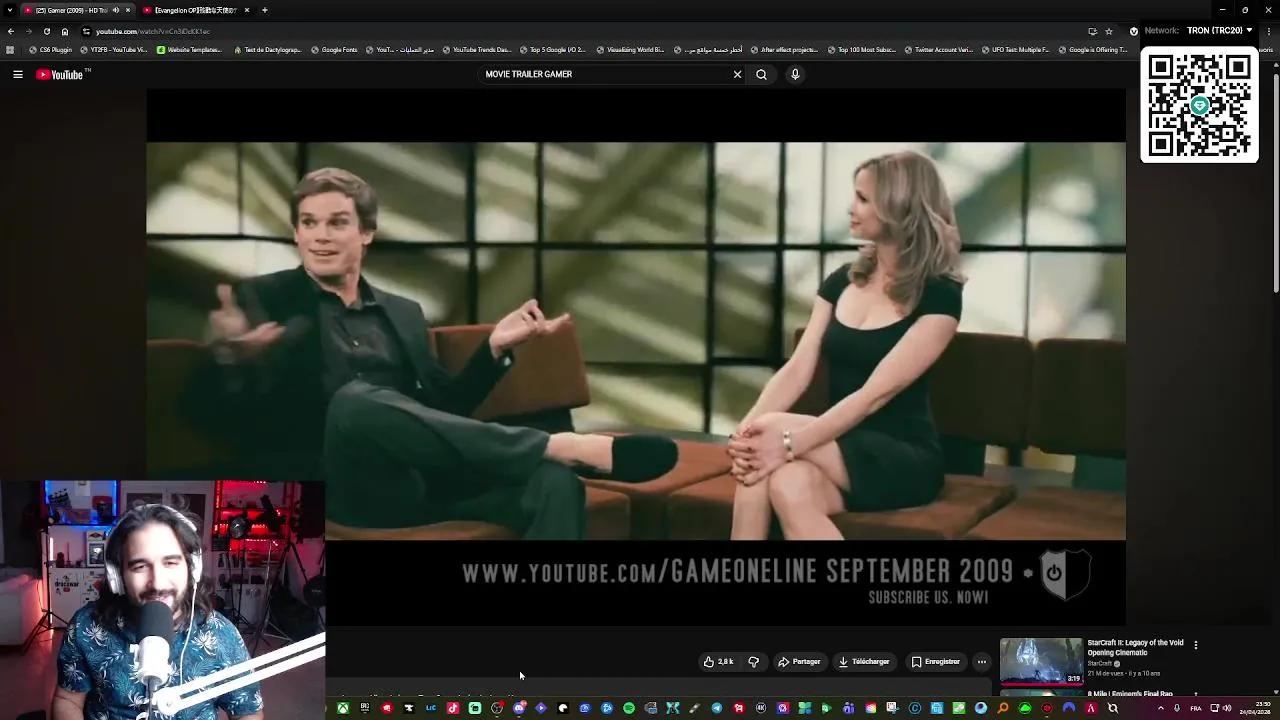Like the video showing 2,8 k

(719, 661)
